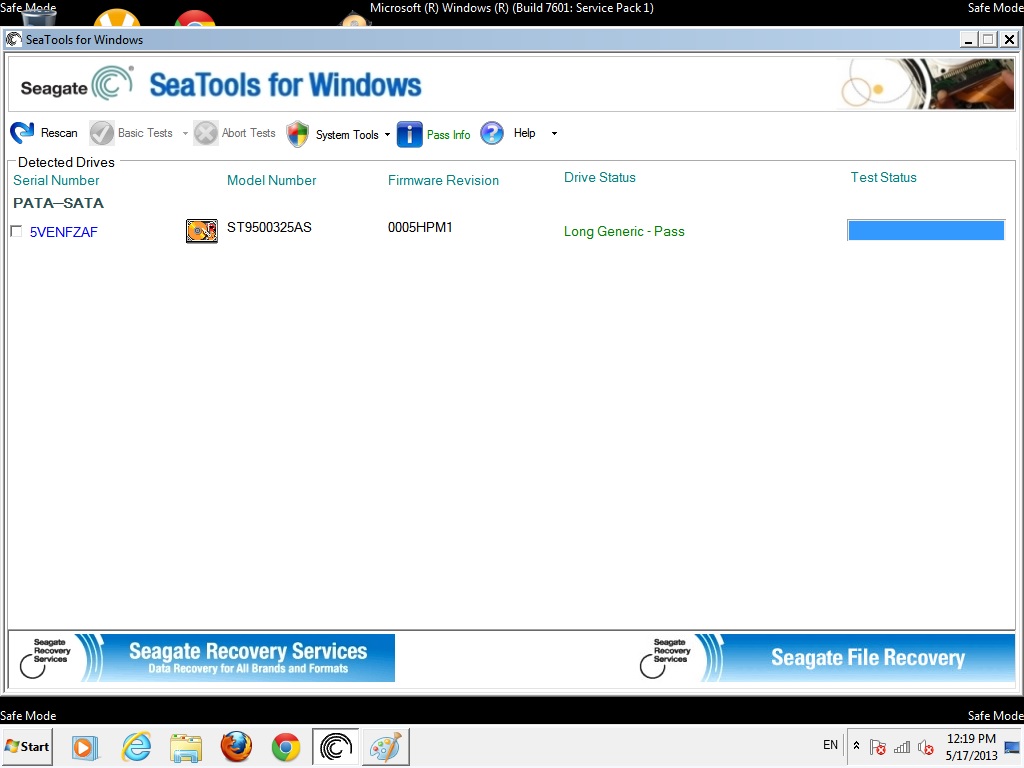The height and width of the screenshot is (768, 1024).
Task: Click the Basic Tests label
Action: pyautogui.click(x=145, y=133)
